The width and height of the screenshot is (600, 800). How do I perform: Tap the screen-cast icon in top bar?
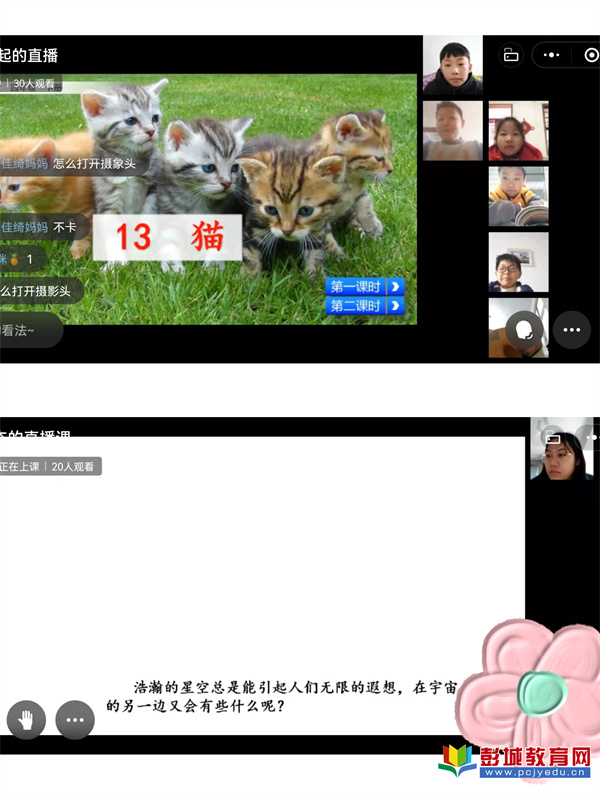tap(511, 54)
